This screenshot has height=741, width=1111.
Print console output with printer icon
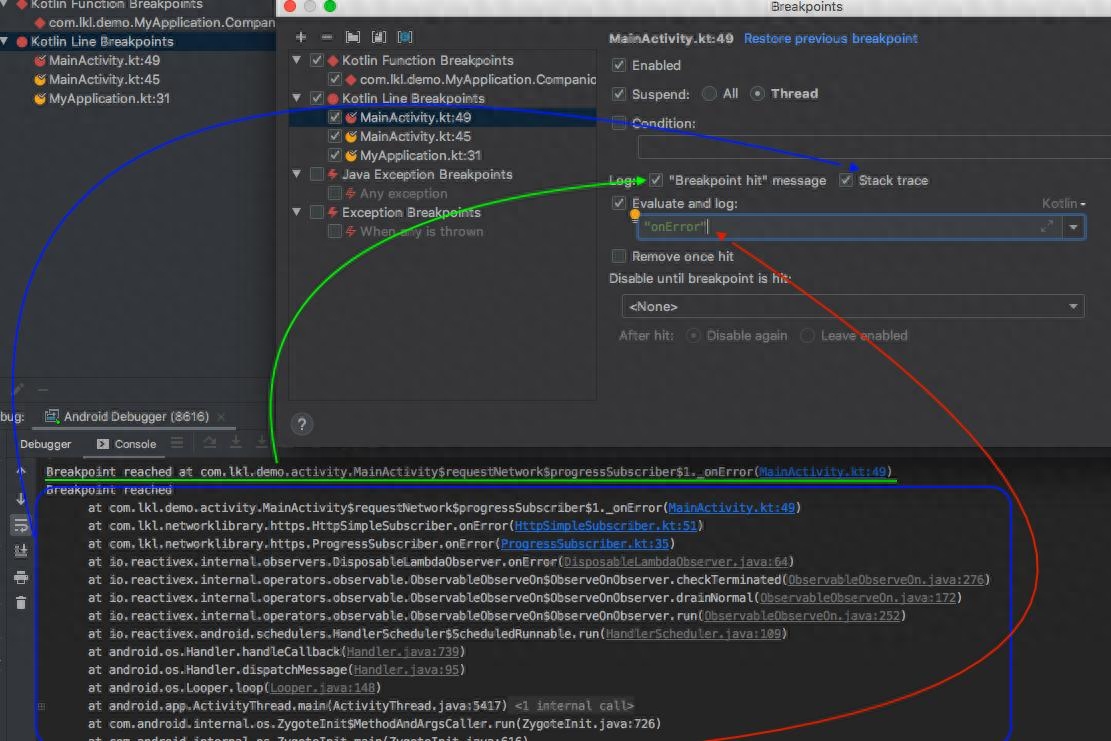tap(21, 577)
